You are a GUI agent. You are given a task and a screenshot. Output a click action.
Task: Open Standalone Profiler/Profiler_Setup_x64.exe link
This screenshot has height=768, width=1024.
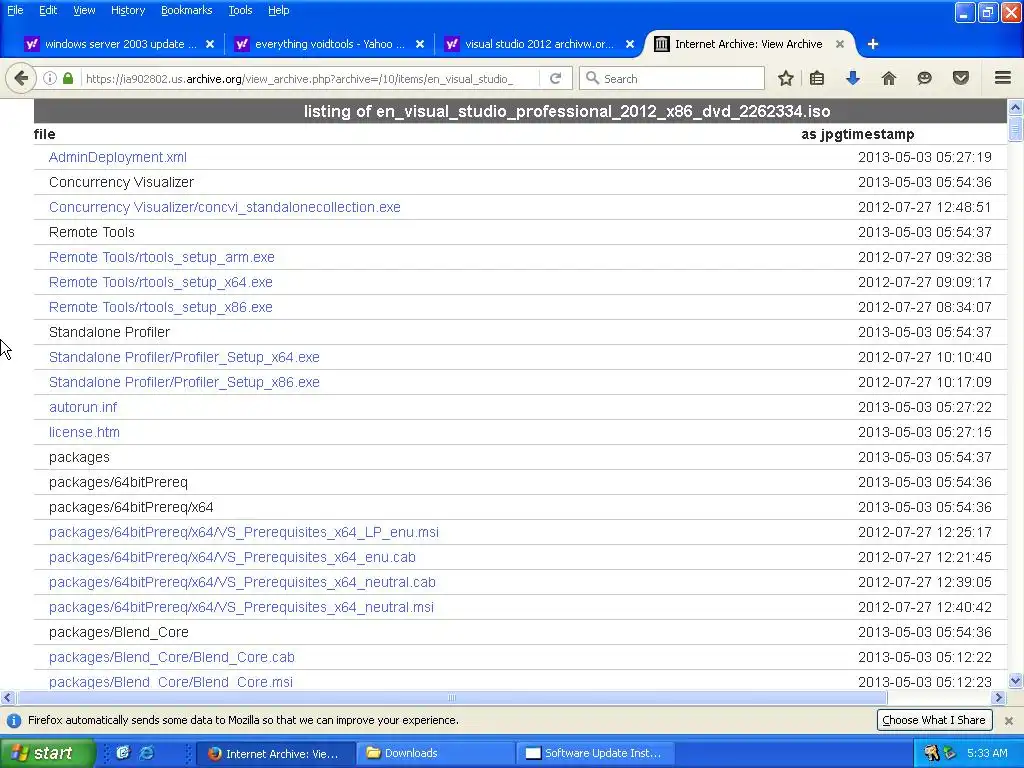point(184,357)
